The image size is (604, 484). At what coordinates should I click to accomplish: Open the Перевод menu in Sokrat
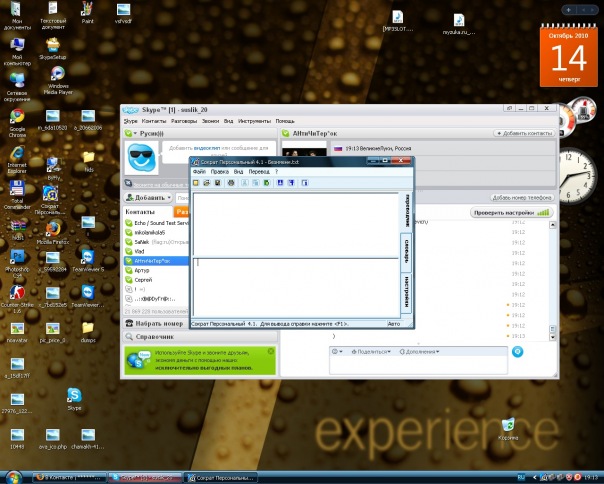coord(258,172)
